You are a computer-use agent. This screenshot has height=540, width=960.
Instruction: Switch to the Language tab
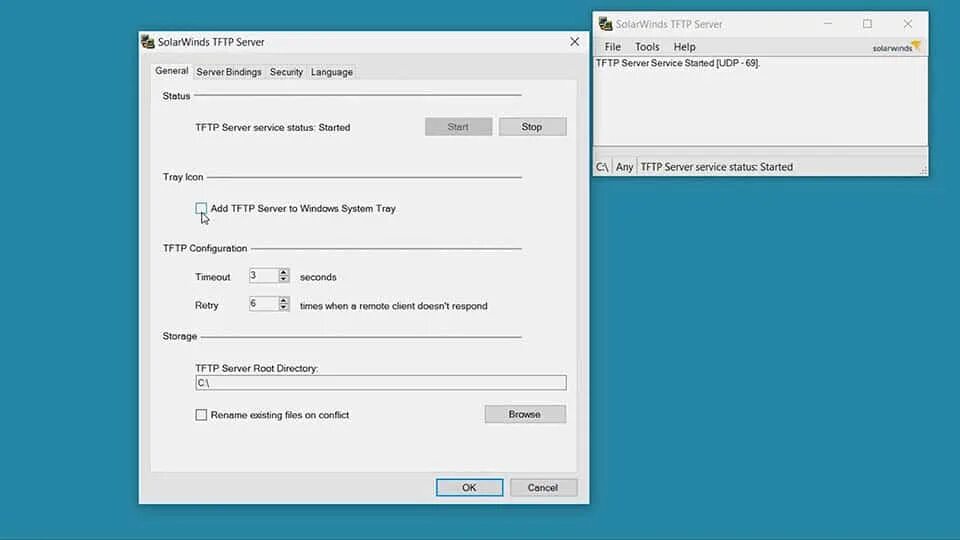[x=331, y=72]
